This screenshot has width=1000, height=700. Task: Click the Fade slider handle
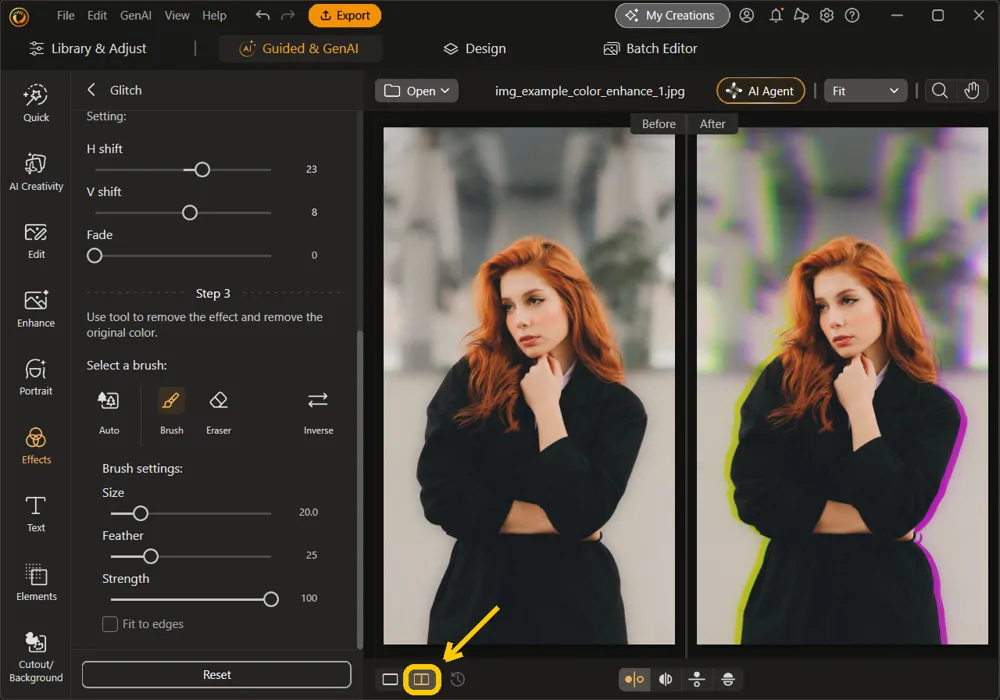[94, 256]
